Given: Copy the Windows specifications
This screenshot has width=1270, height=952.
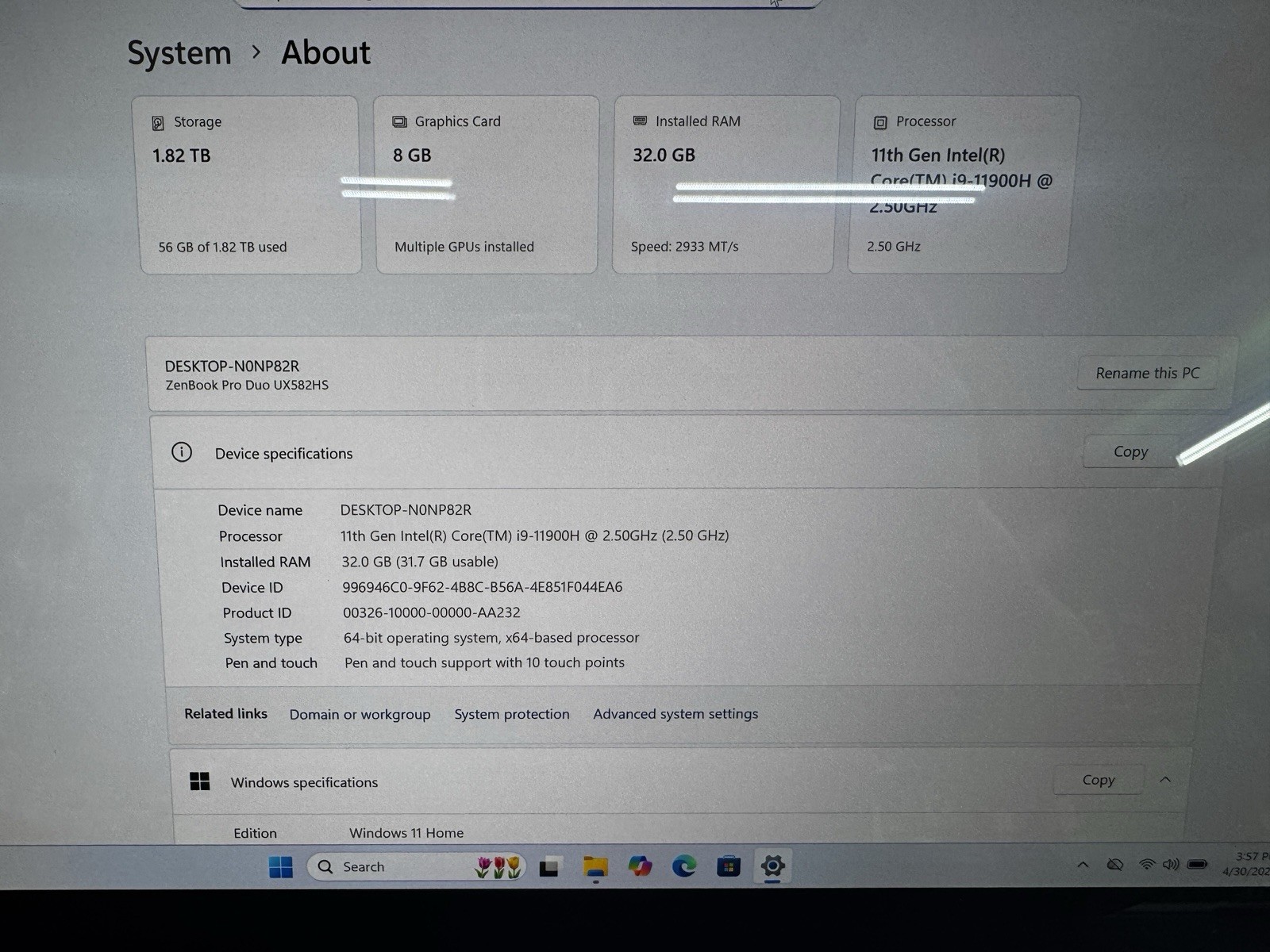Looking at the screenshot, I should point(1099,780).
